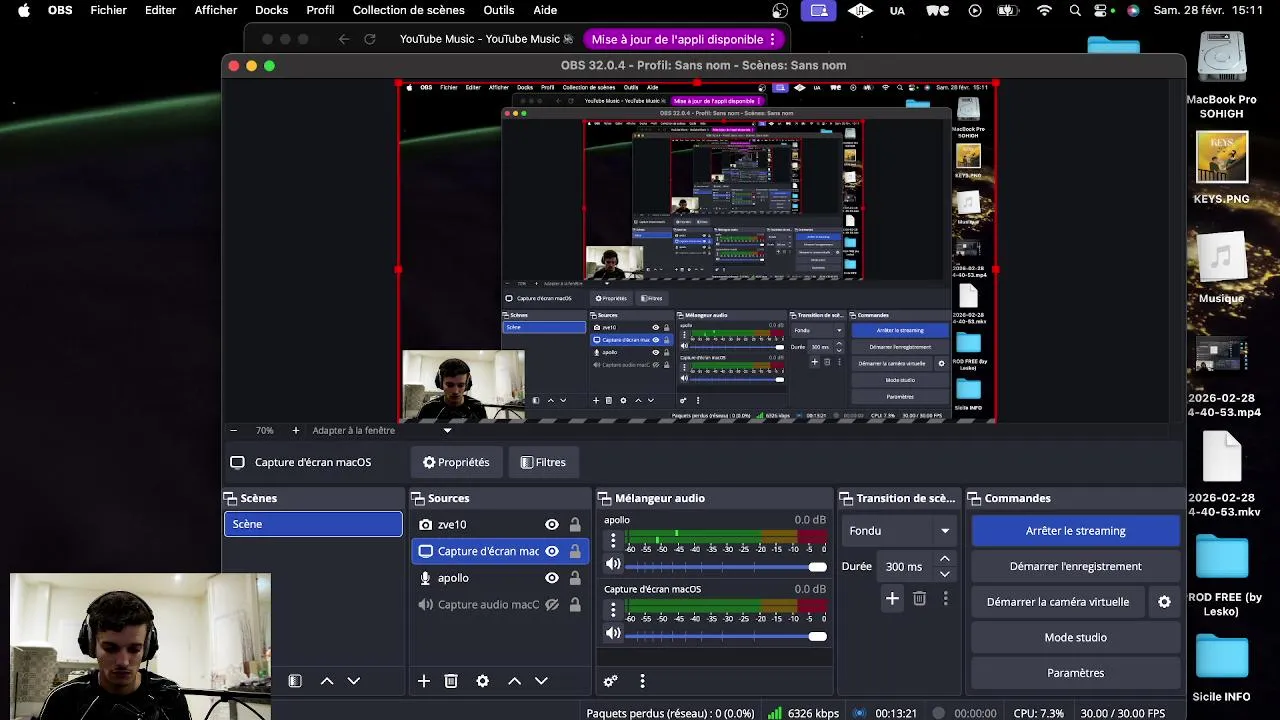Select the Scène item in Scènes list

313,524
